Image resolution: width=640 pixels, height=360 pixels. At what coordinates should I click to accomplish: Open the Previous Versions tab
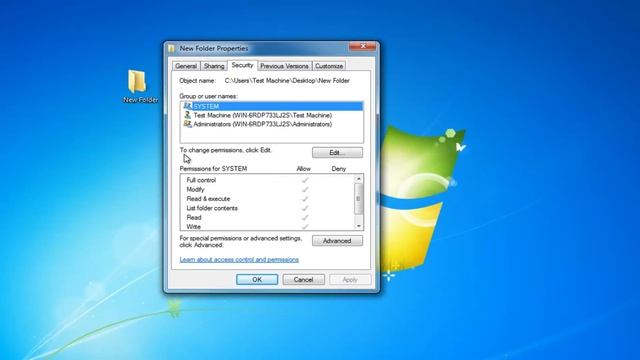[284, 66]
